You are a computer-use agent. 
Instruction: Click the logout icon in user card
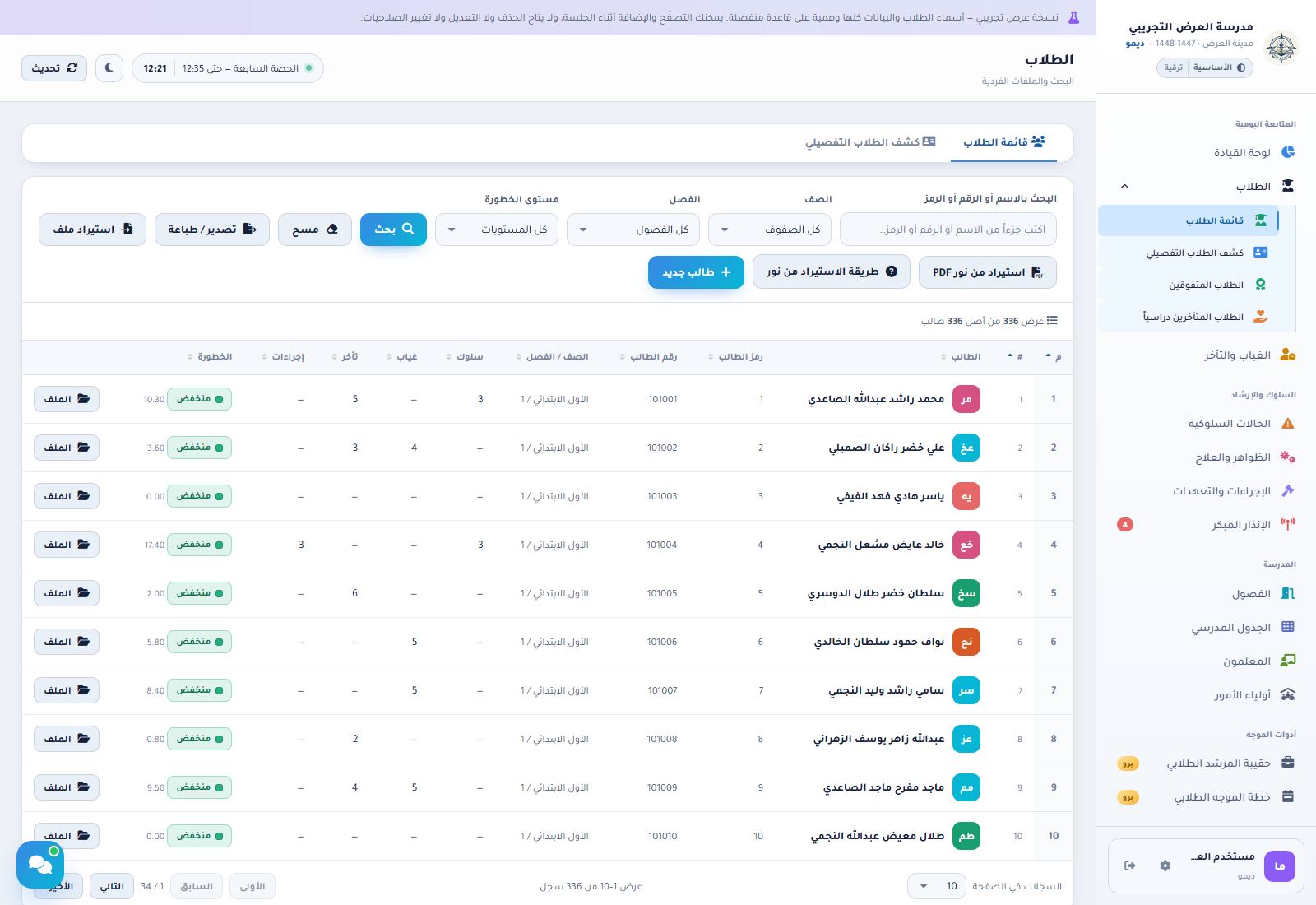click(1129, 866)
